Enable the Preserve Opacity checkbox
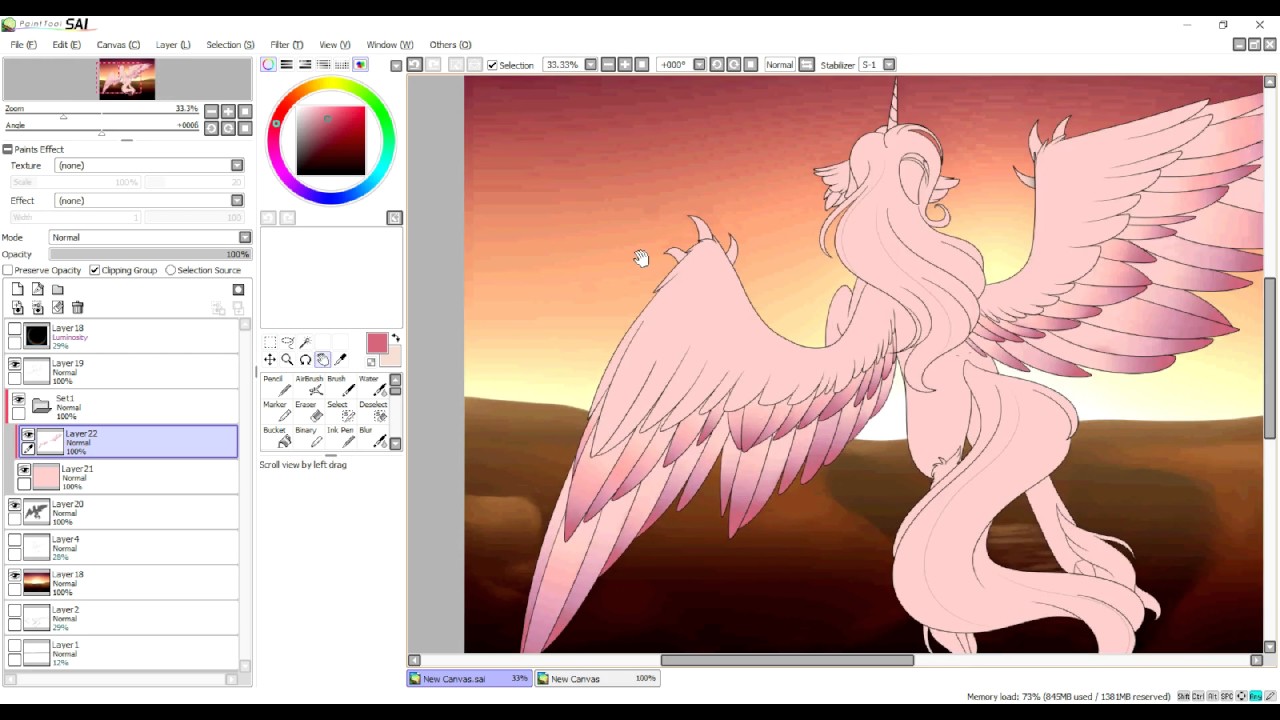 (8, 270)
